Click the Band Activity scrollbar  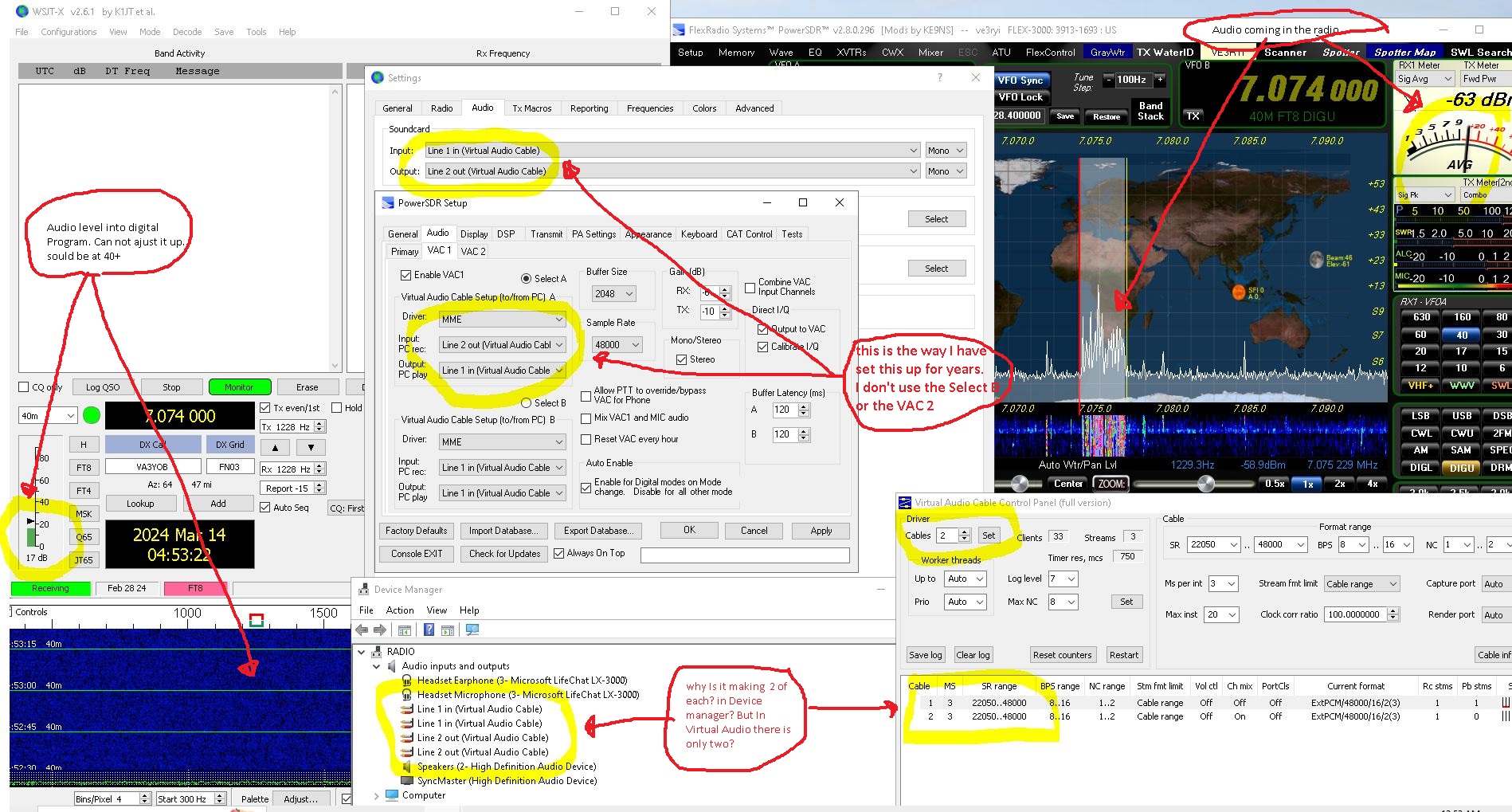click(x=335, y=229)
